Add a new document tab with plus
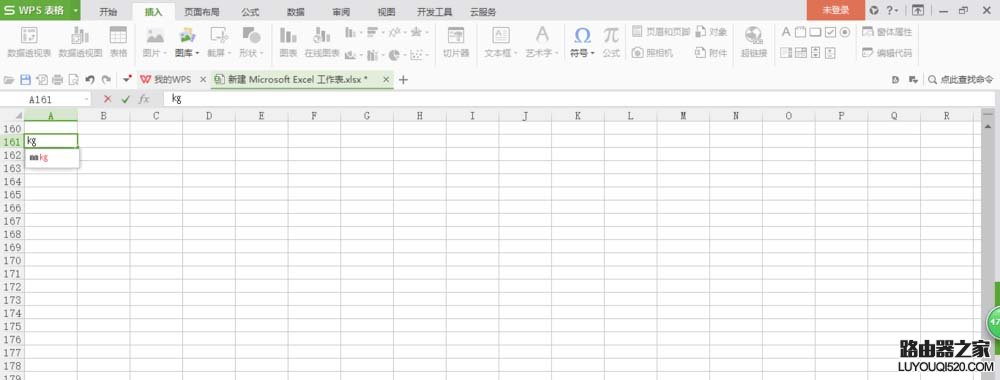Viewport: 1000px width, 380px height. (x=403, y=80)
